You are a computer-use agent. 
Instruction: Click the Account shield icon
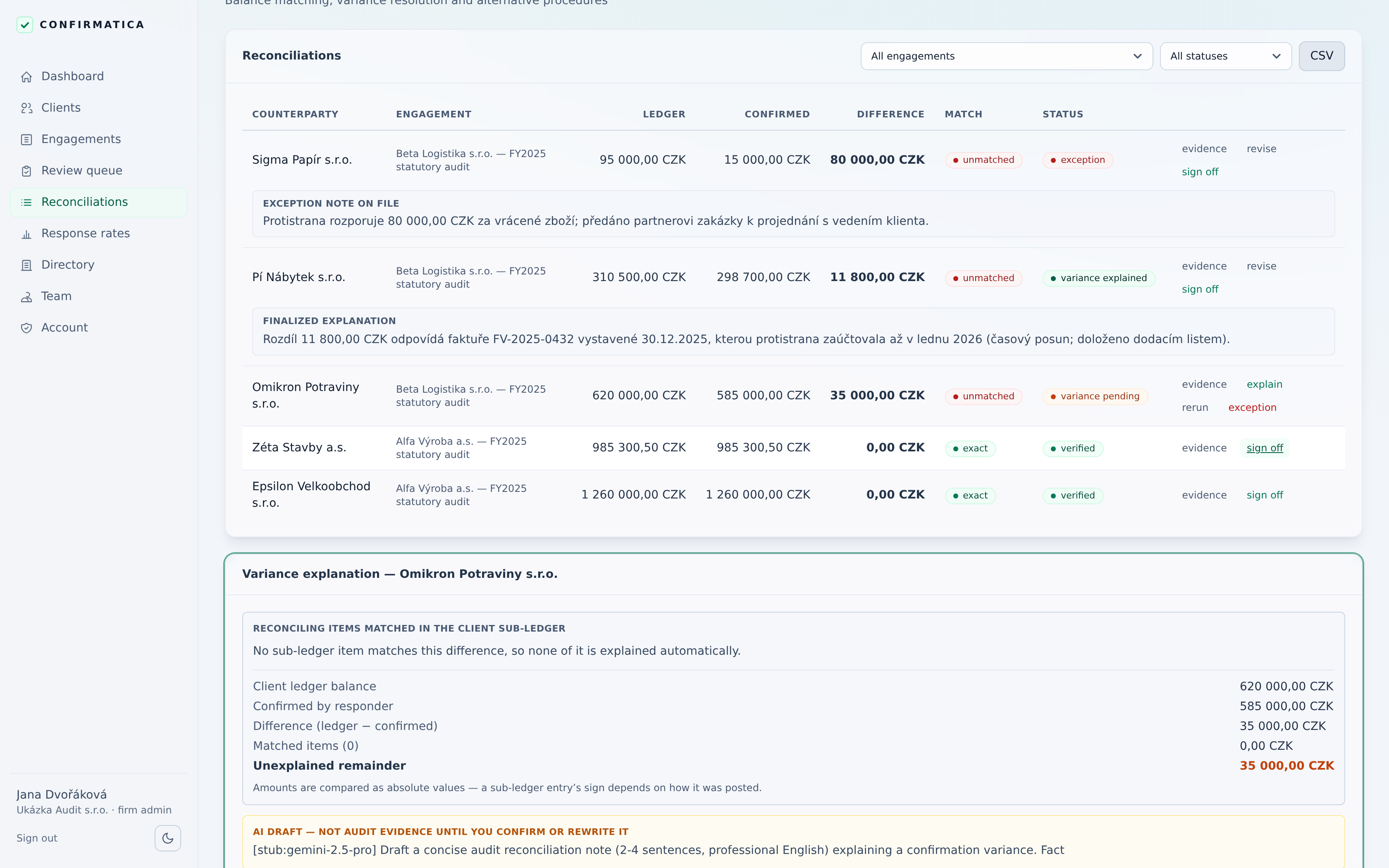tap(26, 328)
